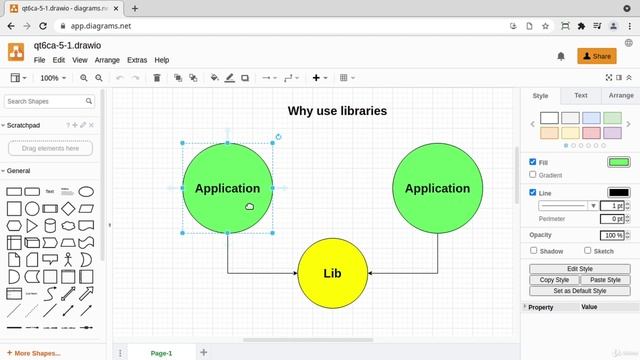The width and height of the screenshot is (640, 360).
Task: Select the triangle shape in General
Action: pos(32,226)
